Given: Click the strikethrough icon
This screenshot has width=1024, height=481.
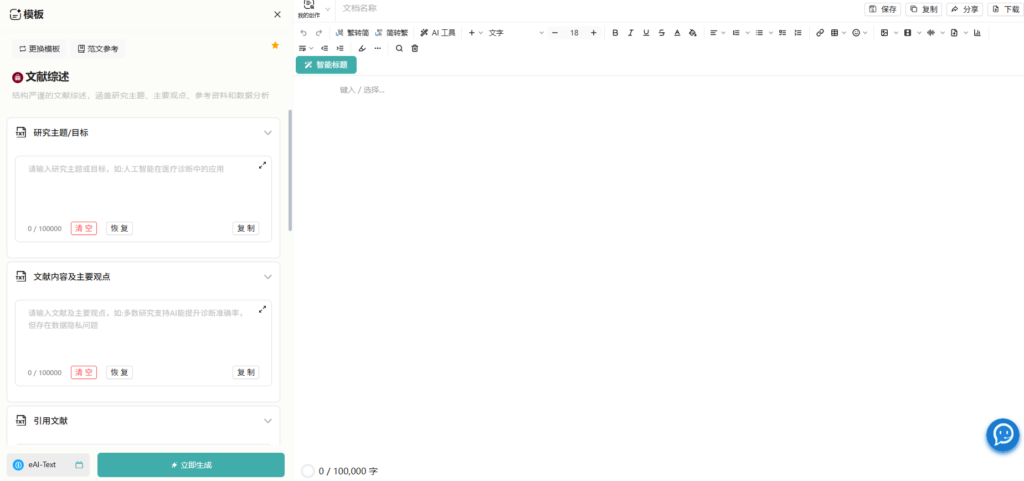Looking at the screenshot, I should [662, 33].
